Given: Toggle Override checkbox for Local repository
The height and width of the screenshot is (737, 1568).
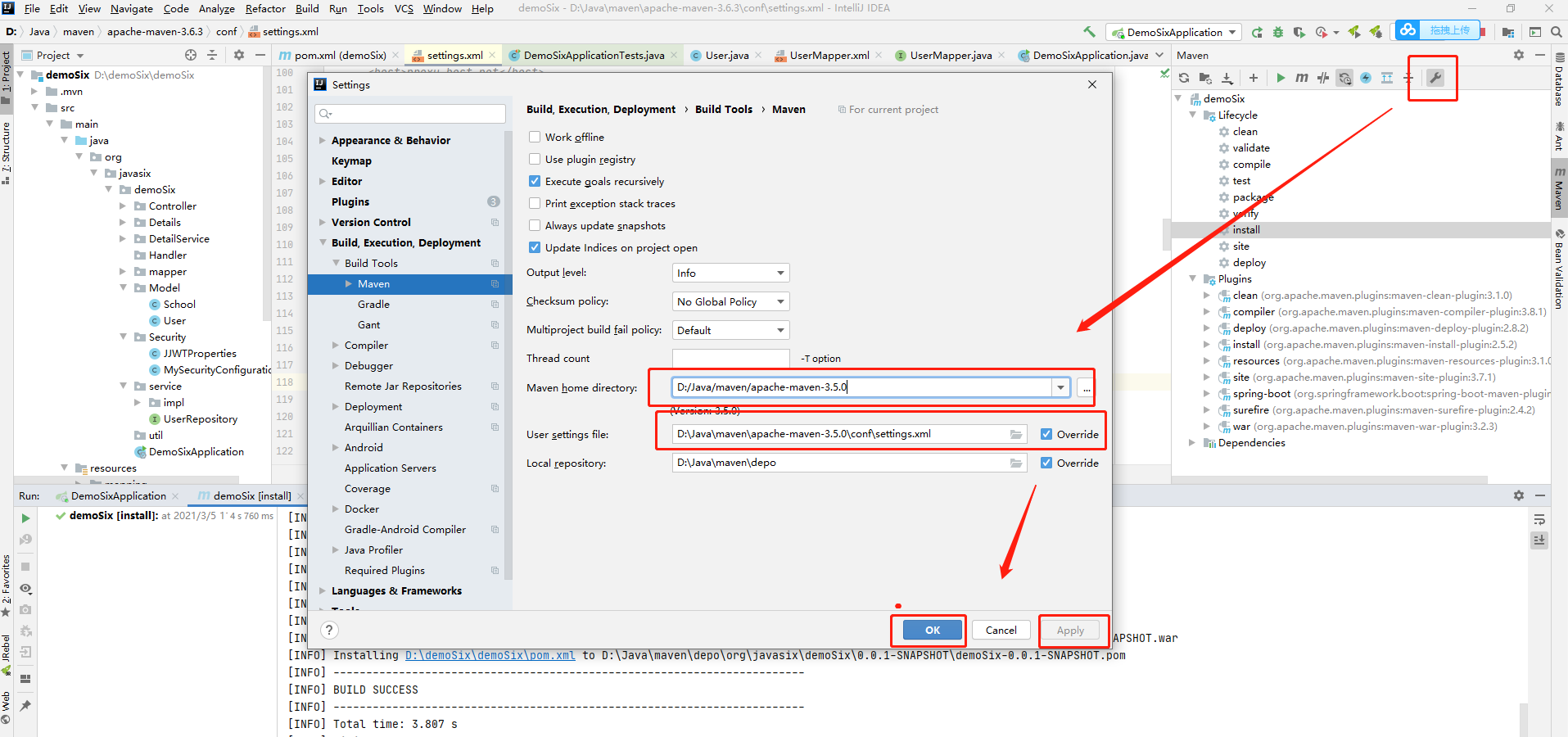Looking at the screenshot, I should (1046, 463).
